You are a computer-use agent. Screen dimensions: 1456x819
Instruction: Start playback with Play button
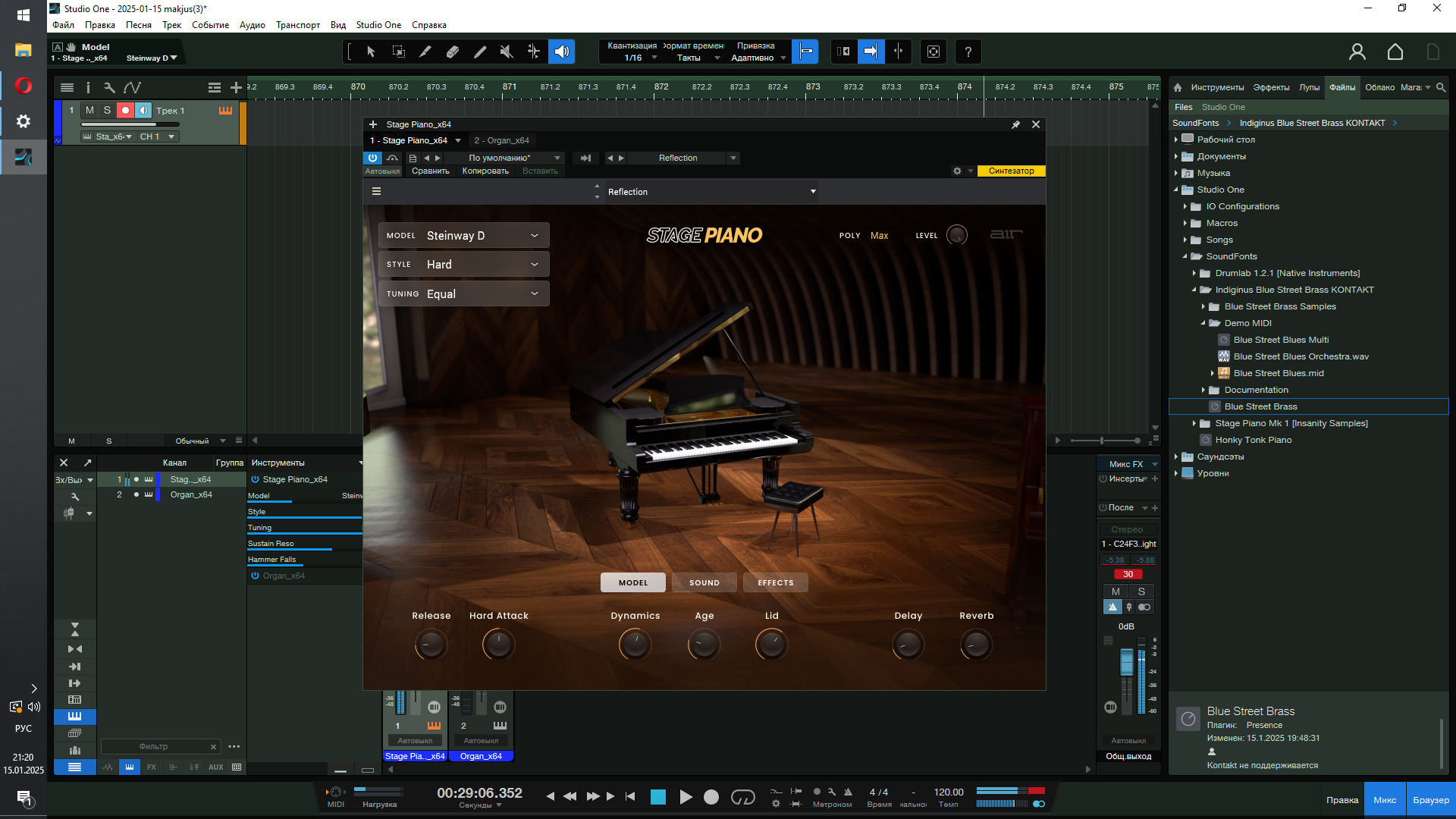[x=686, y=797]
